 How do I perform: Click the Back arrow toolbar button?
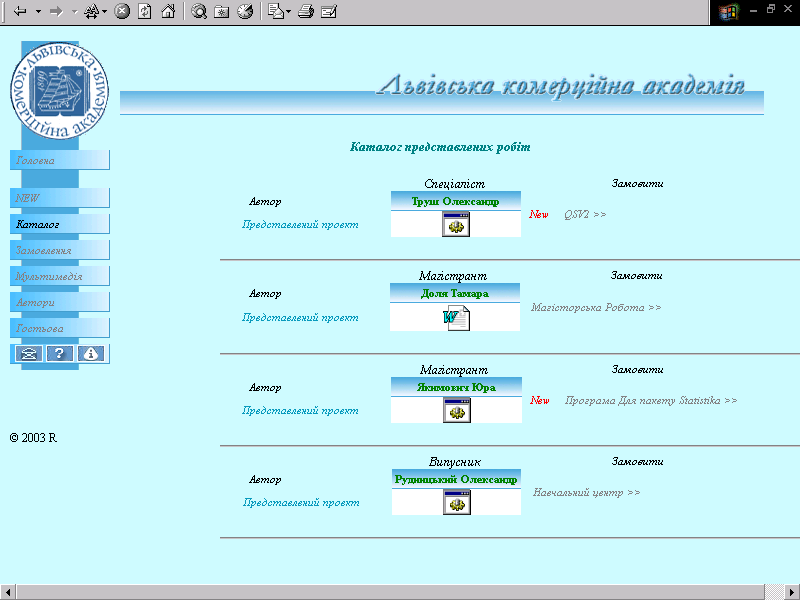[x=20, y=11]
